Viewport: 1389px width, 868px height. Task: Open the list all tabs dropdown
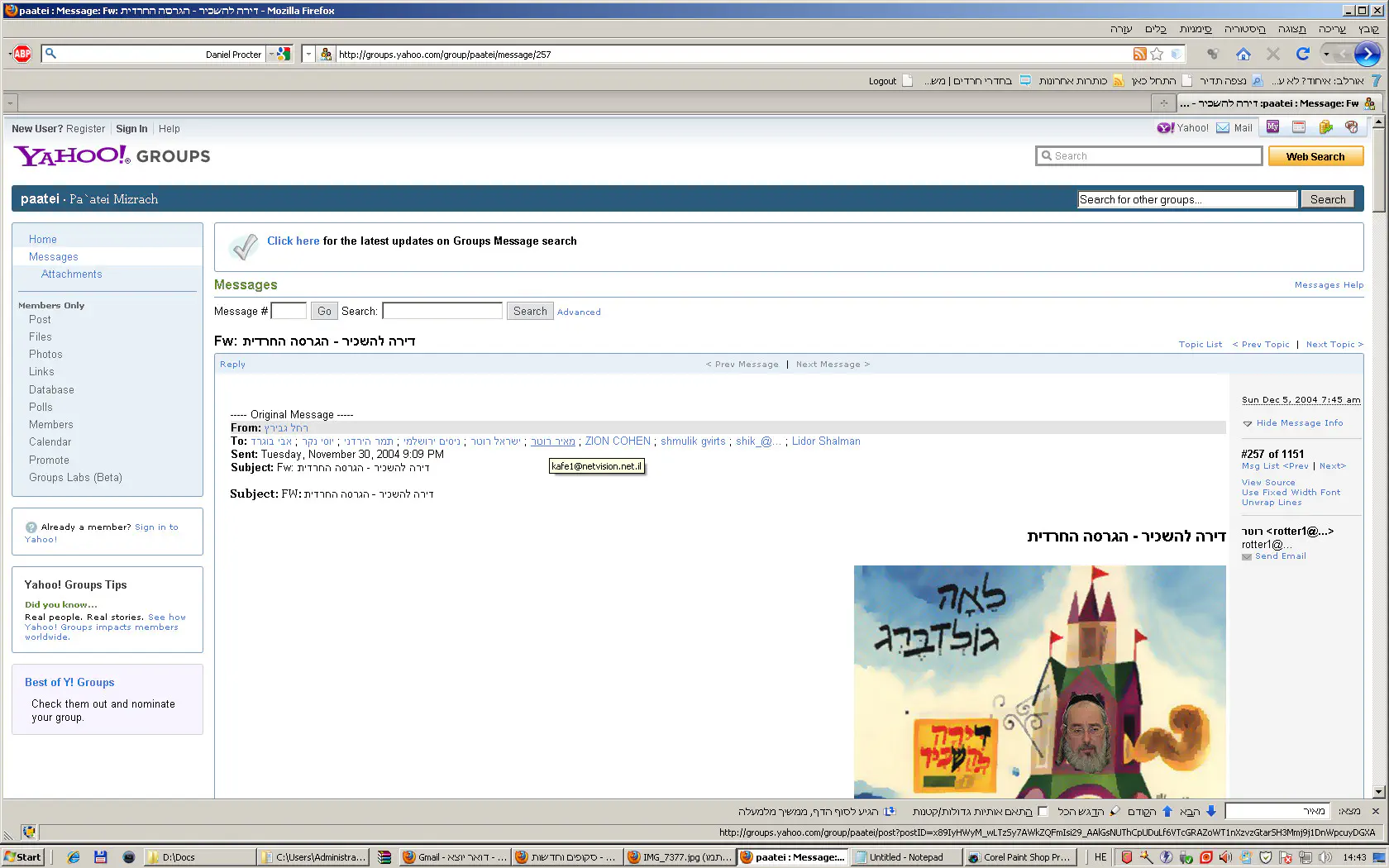click(10, 103)
